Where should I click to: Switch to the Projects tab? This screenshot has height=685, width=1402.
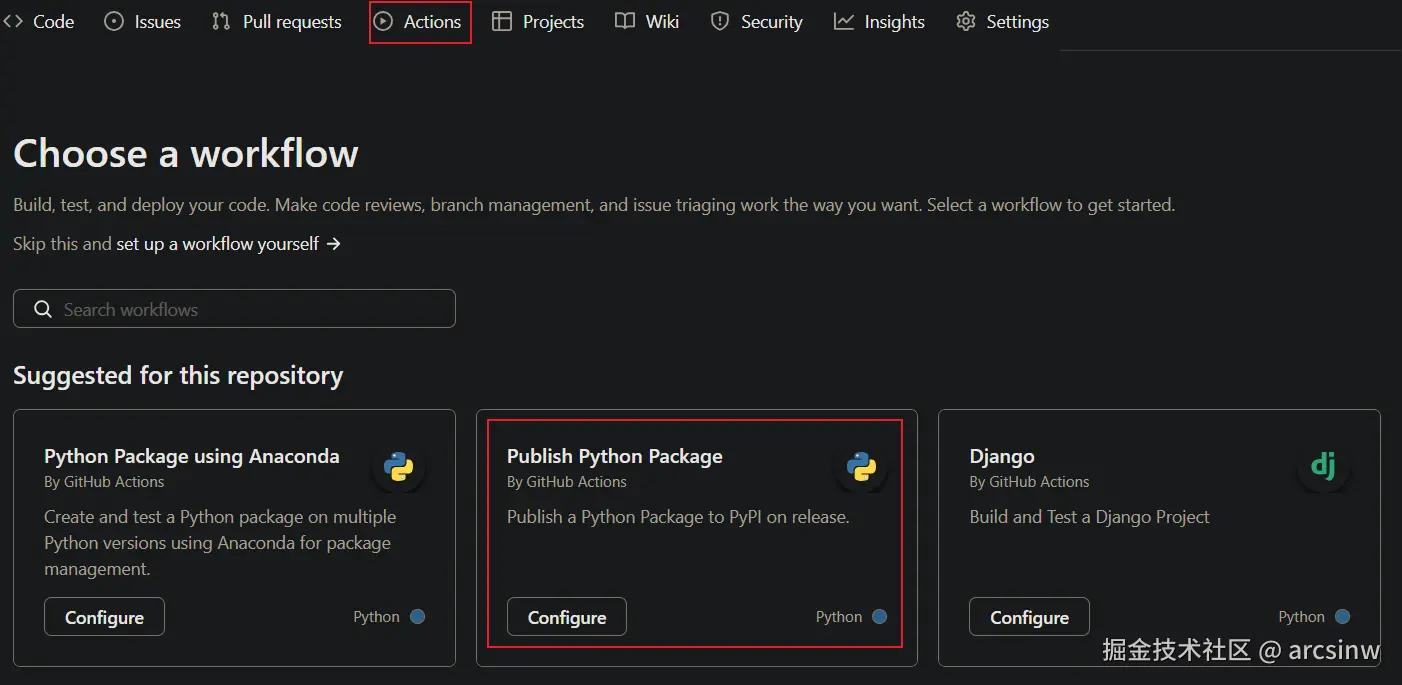click(x=538, y=21)
